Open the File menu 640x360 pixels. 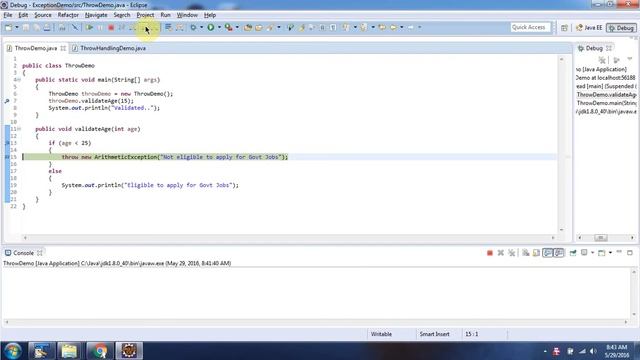[8, 15]
